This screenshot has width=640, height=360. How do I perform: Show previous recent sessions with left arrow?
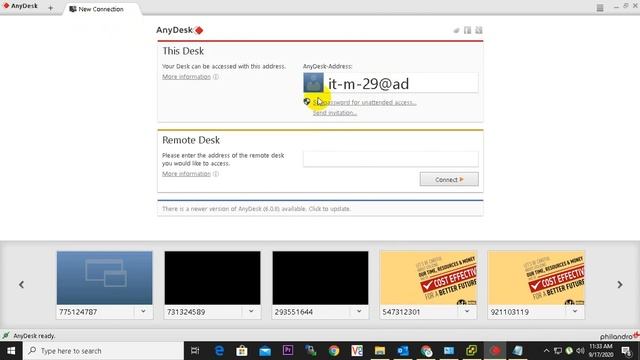click(21, 284)
